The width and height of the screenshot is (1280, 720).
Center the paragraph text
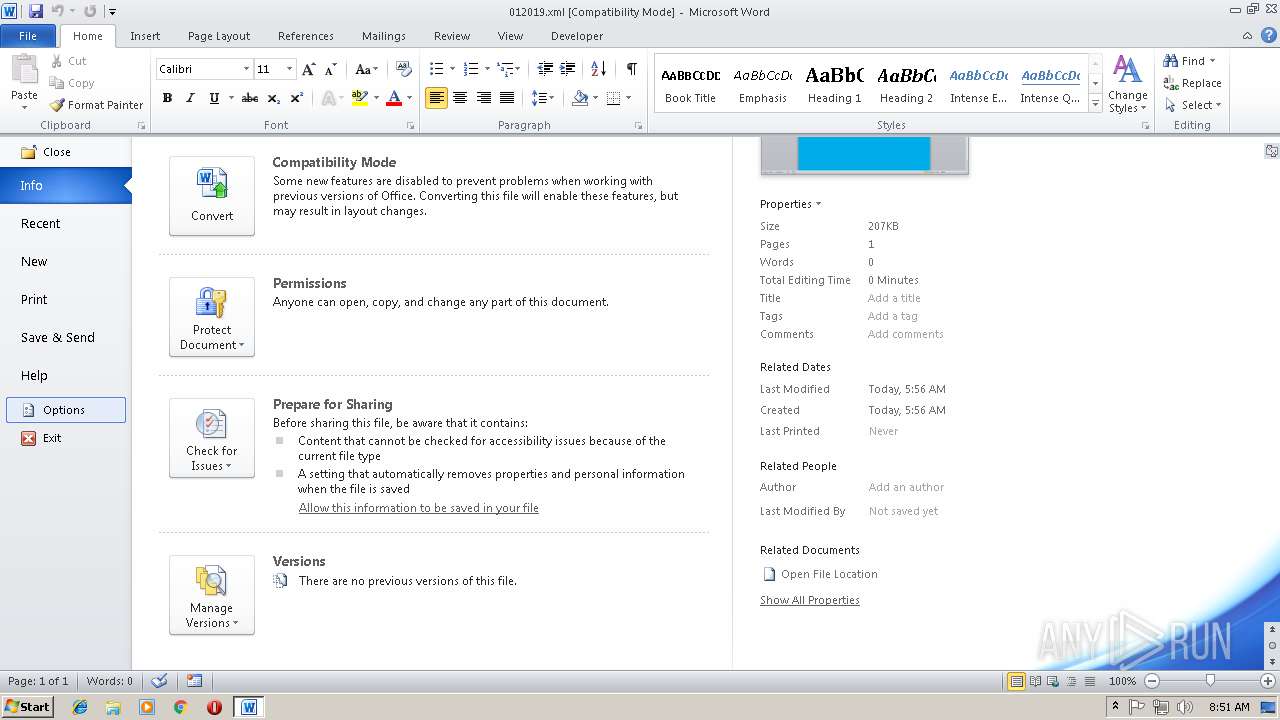click(460, 98)
